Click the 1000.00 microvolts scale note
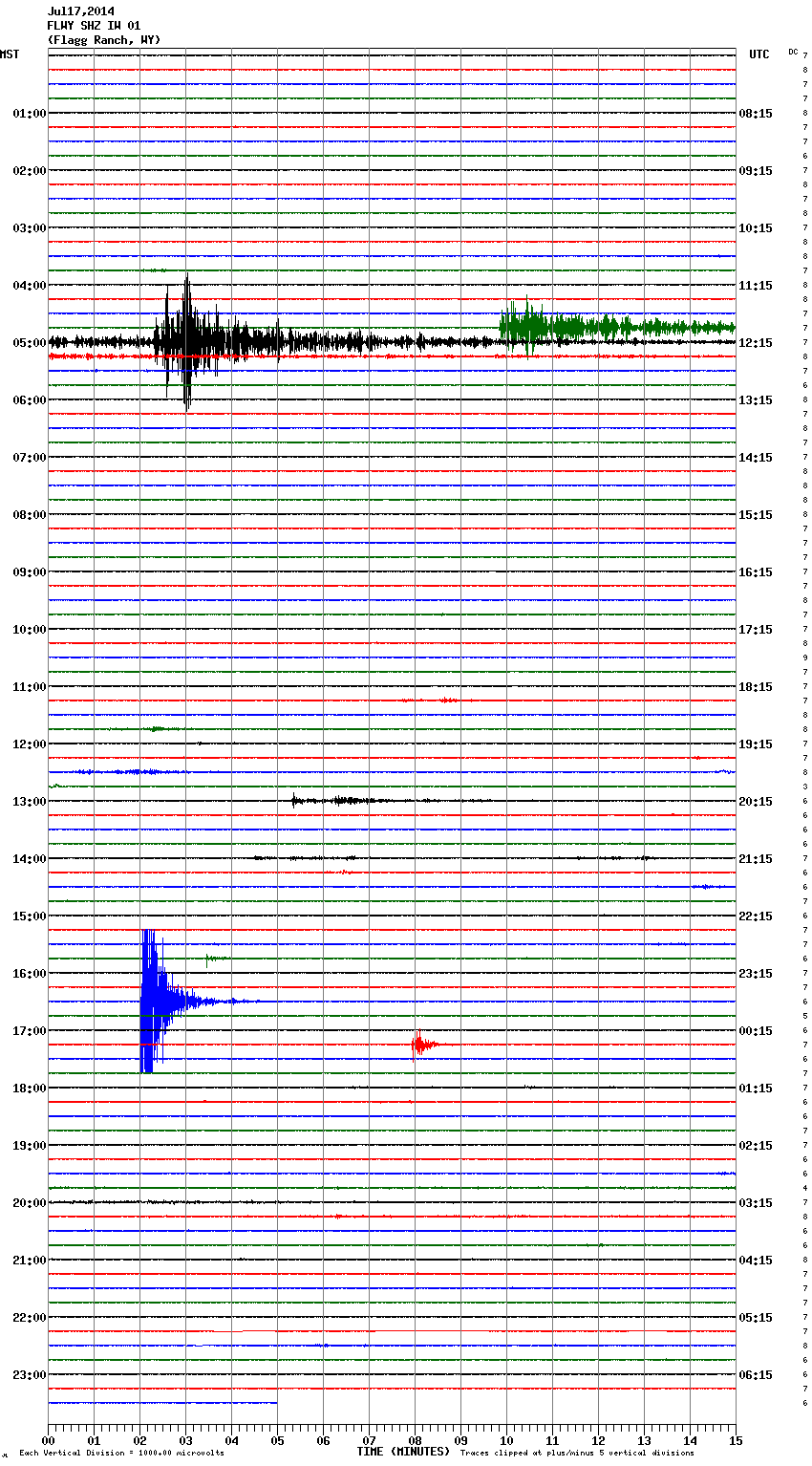Viewport: 812px width, 1466px height. (x=121, y=1453)
